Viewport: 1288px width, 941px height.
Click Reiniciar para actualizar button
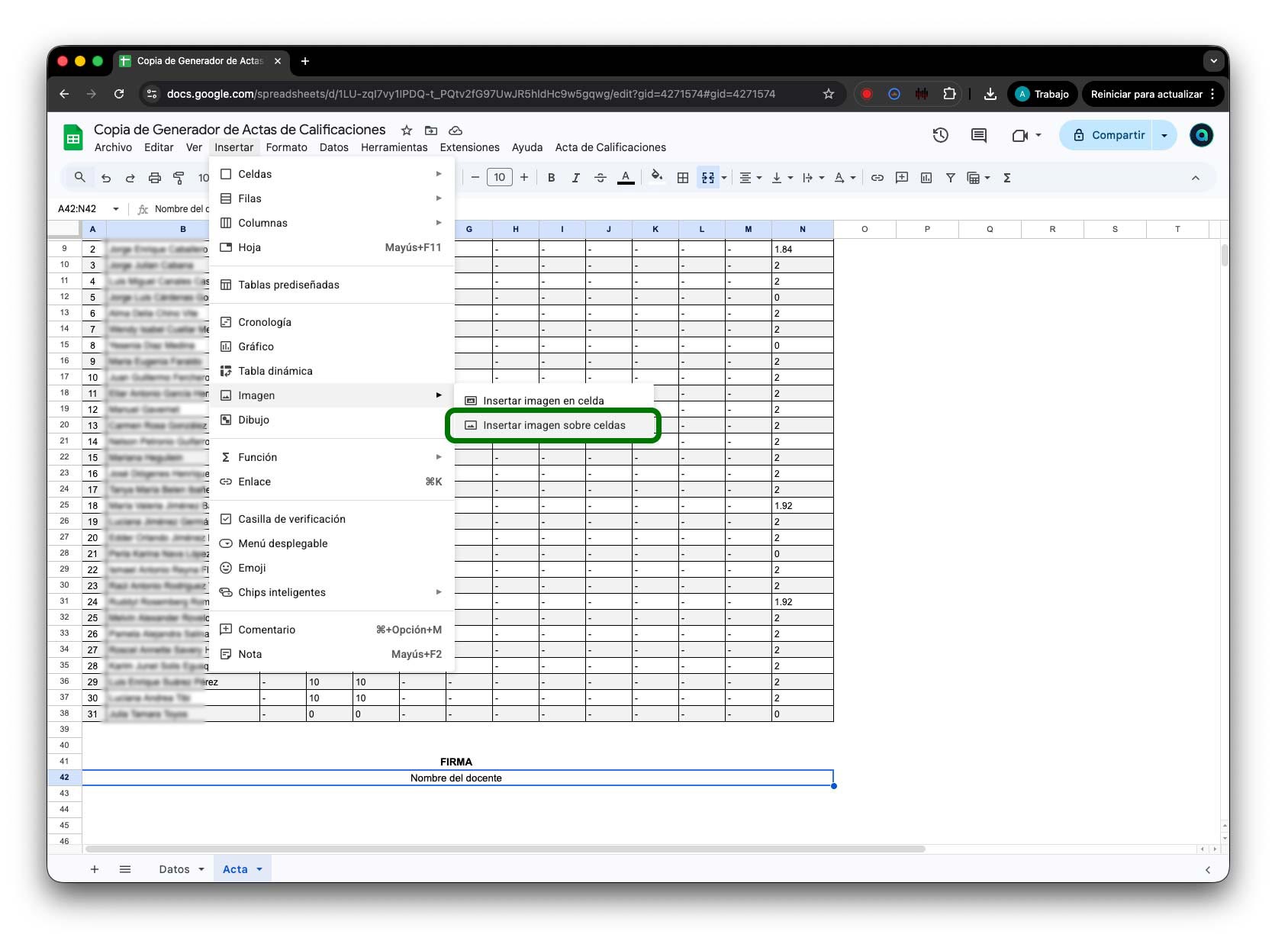(1145, 94)
